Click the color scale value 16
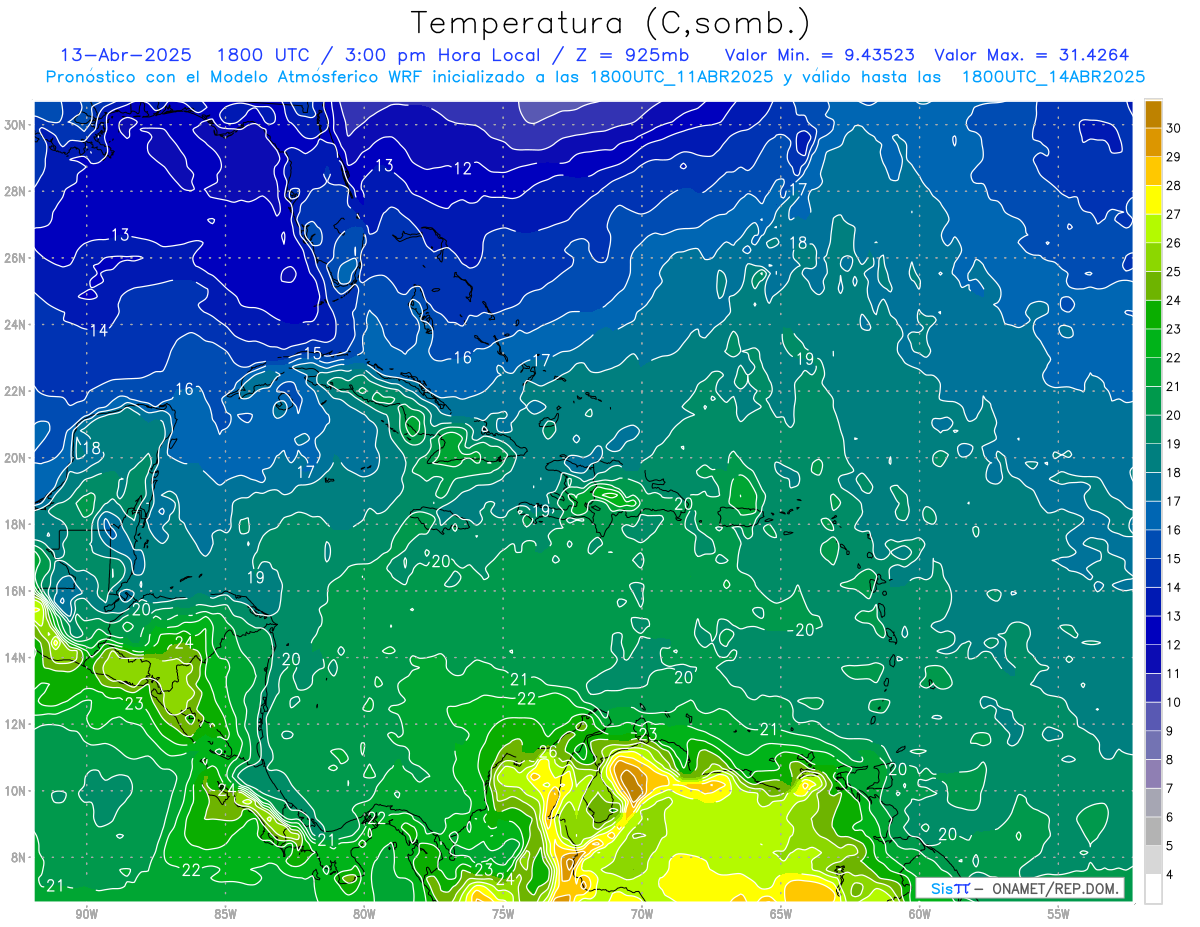The image size is (1200, 927). (1173, 530)
